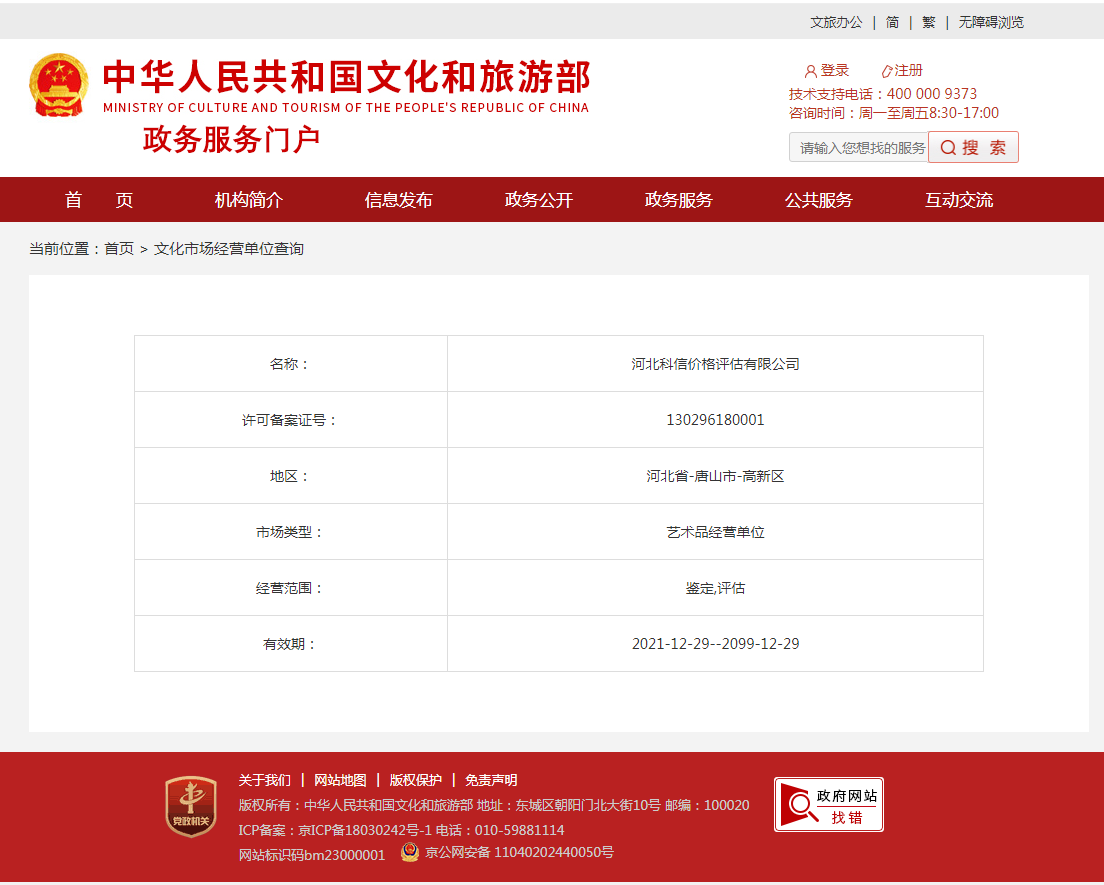Click the national emblem logo
Image resolution: width=1104 pixels, height=885 pixels.
click(x=58, y=86)
